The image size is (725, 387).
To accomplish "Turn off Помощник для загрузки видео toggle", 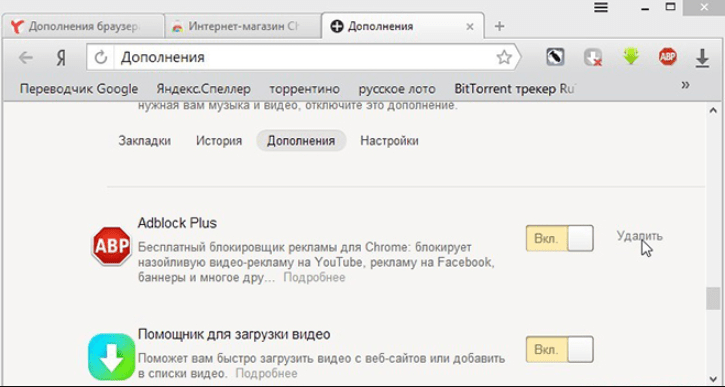I will tap(559, 349).
